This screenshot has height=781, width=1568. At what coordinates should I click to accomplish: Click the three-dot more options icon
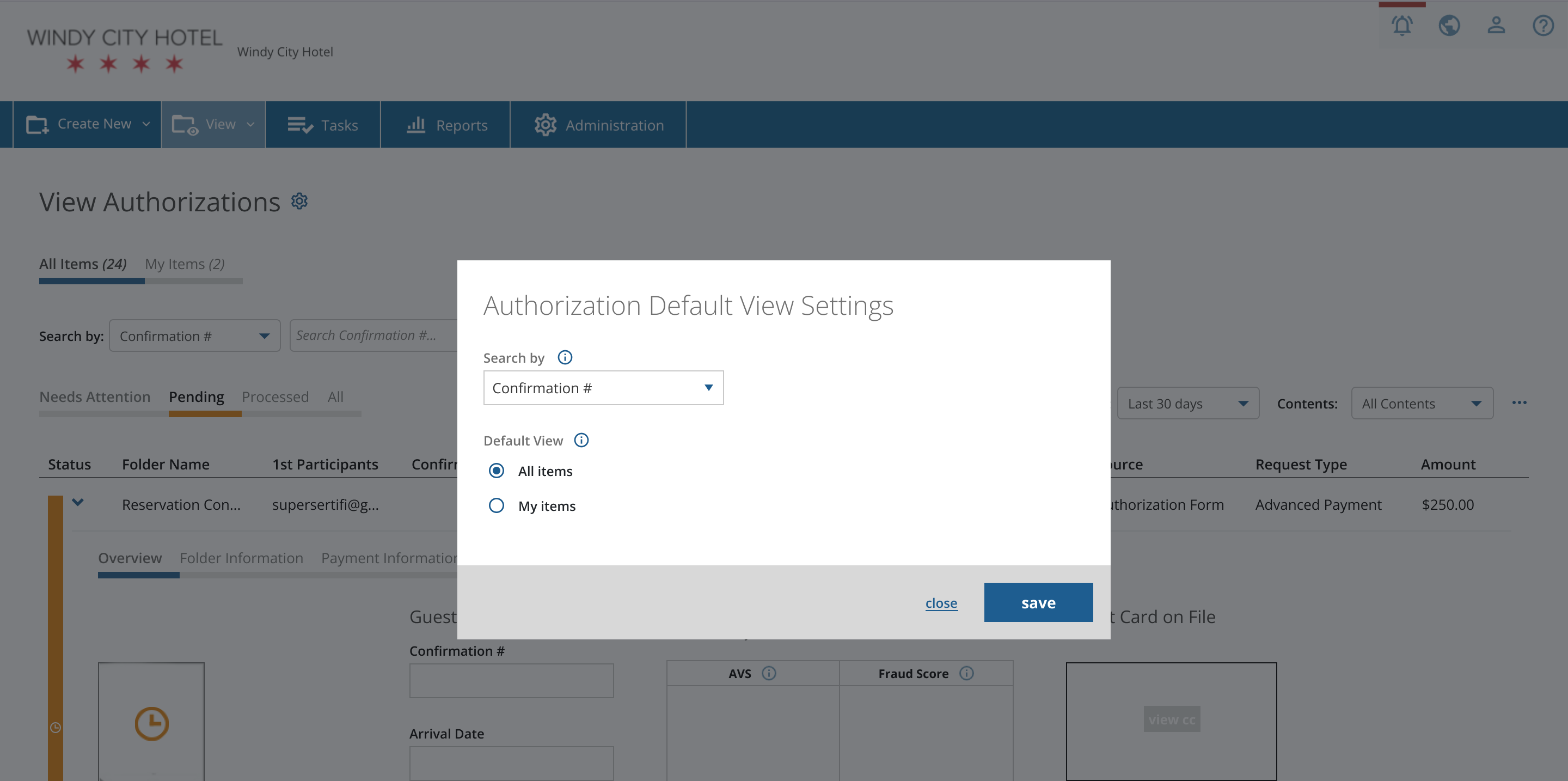coord(1520,402)
